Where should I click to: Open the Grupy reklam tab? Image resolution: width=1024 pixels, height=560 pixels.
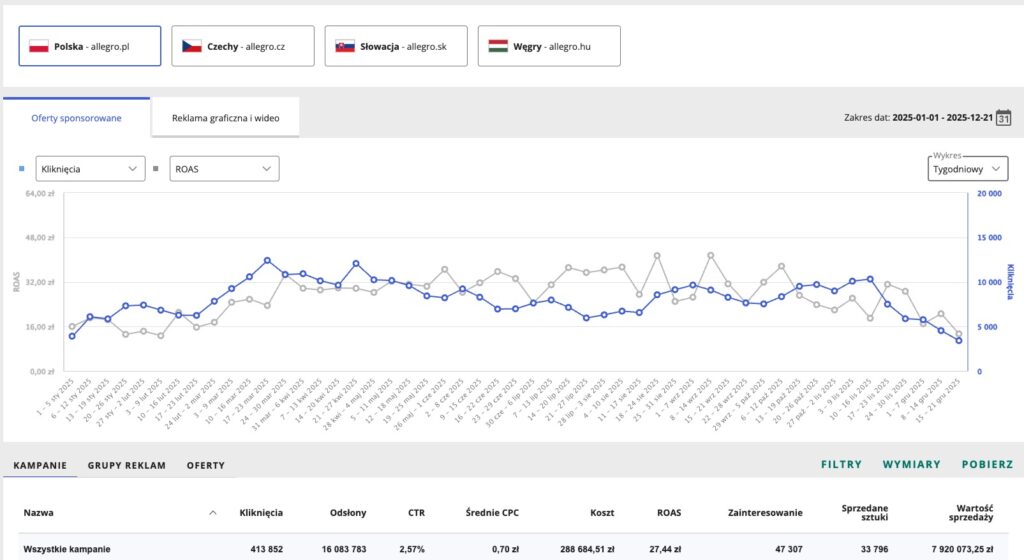127,465
